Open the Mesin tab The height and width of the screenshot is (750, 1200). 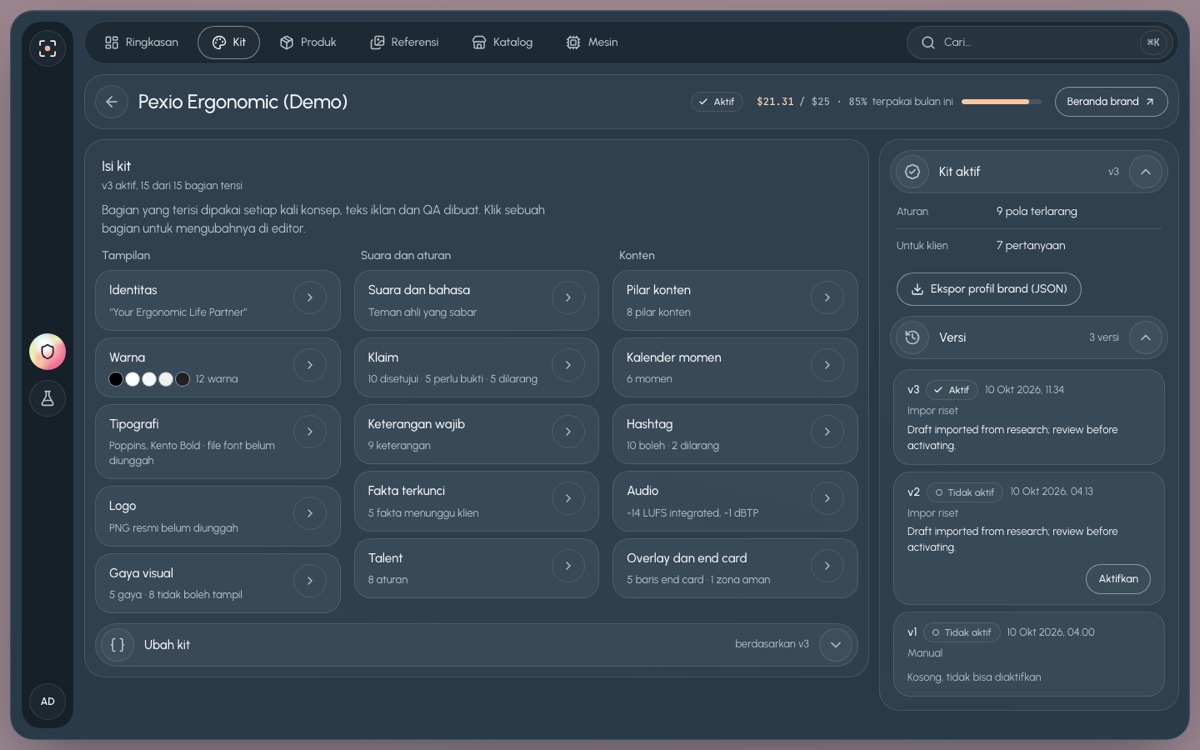pos(592,43)
